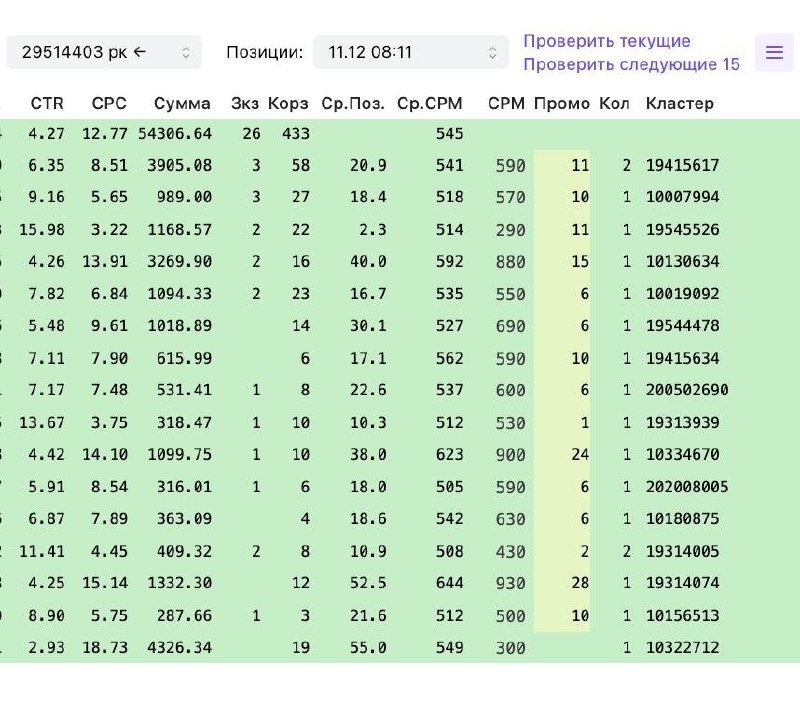Select cluster 10334670 cell

683,454
